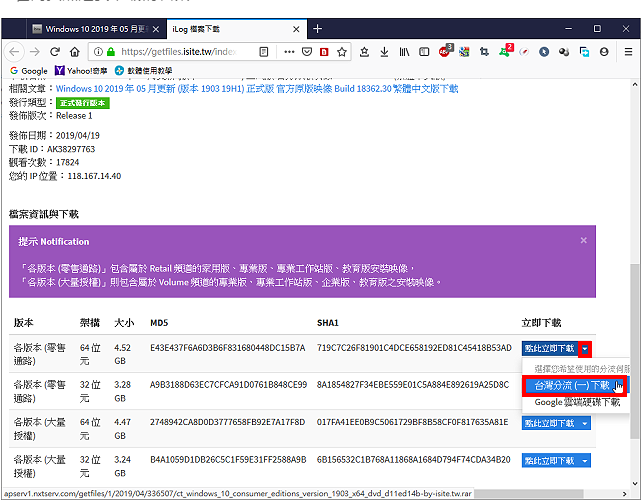This screenshot has height=504, width=644.
Task: Close the Windows 10 2019 tab
Action: tap(156, 29)
